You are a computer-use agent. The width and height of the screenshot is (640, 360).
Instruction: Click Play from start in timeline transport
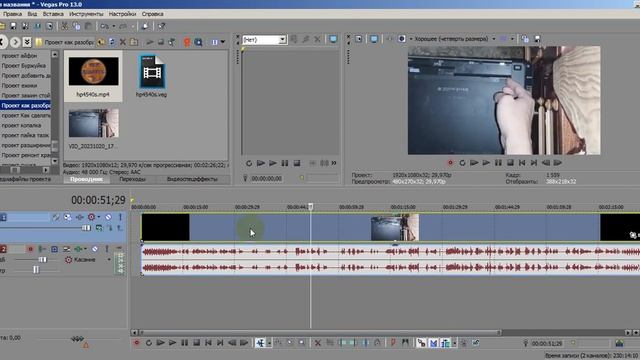click(x=160, y=343)
